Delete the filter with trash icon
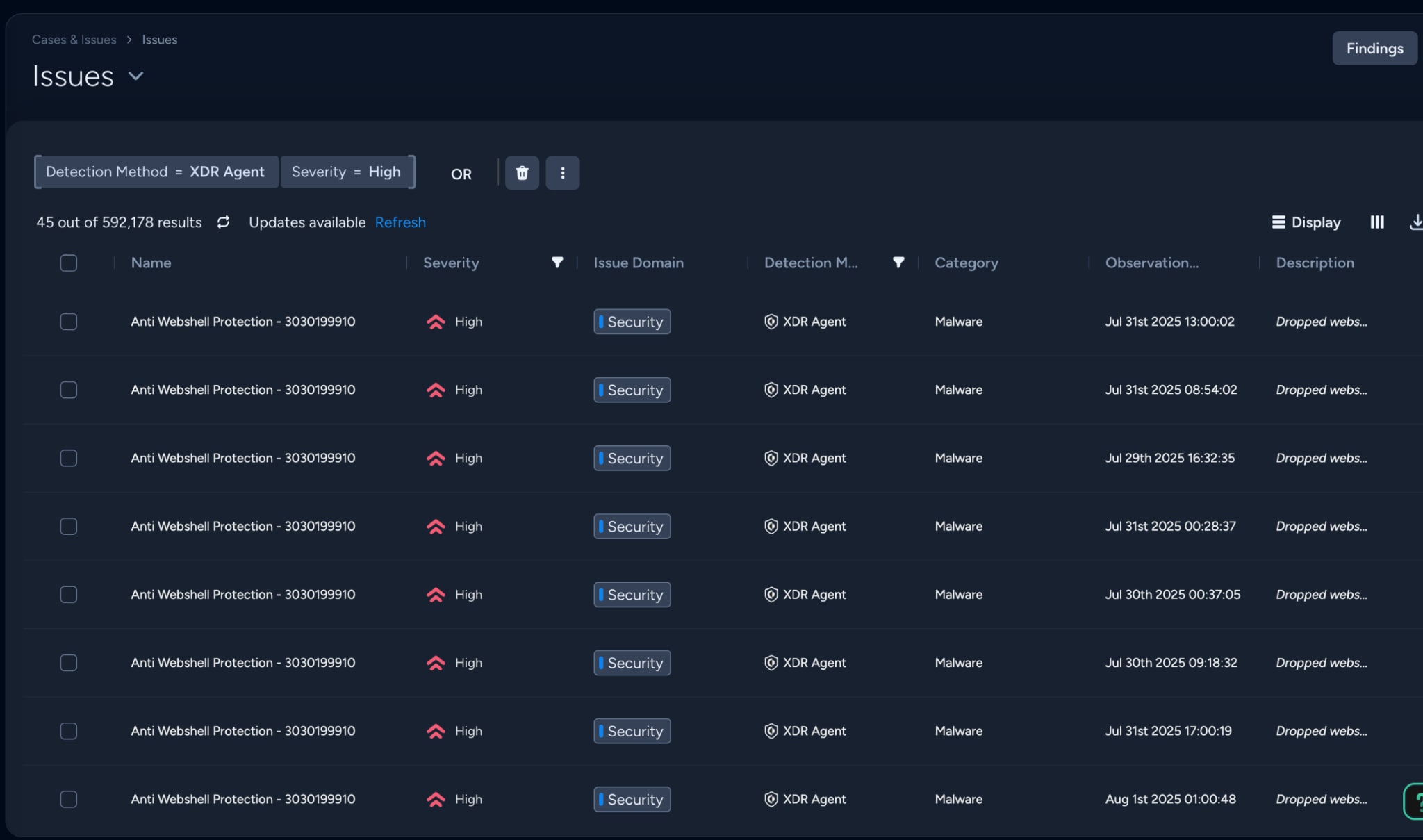1423x840 pixels. [x=522, y=173]
